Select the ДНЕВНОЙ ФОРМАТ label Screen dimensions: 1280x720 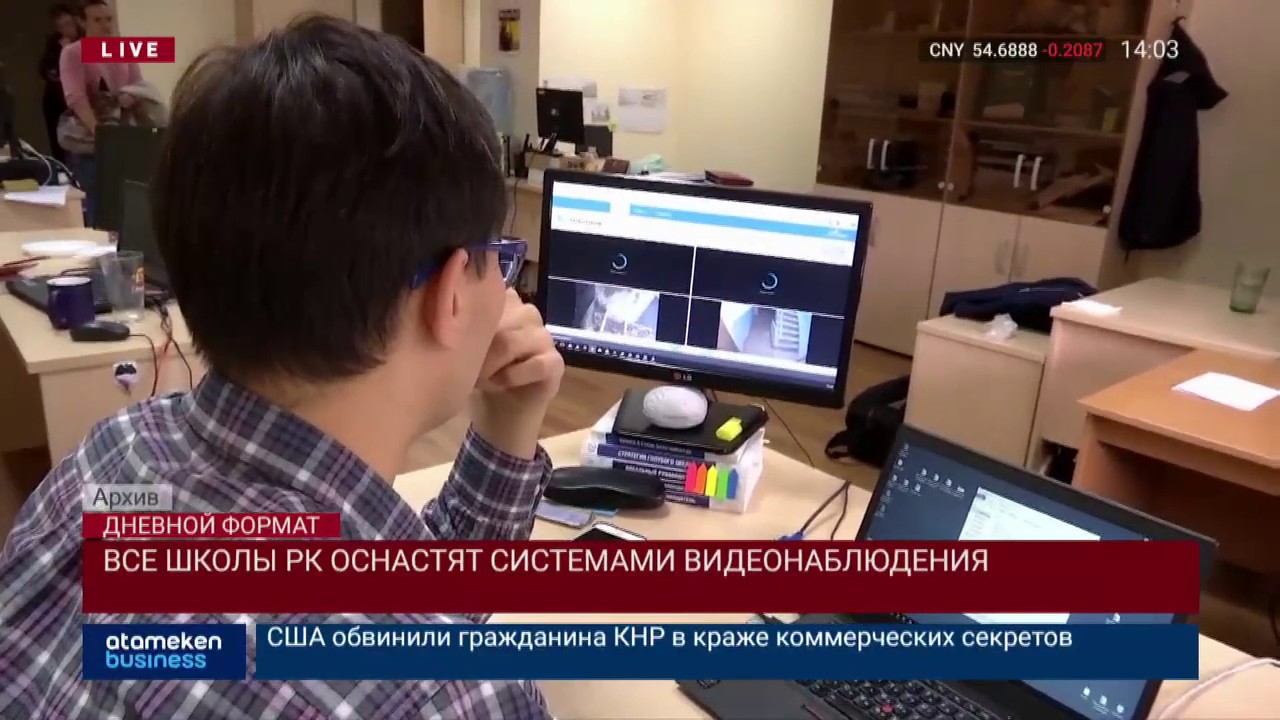coord(211,526)
